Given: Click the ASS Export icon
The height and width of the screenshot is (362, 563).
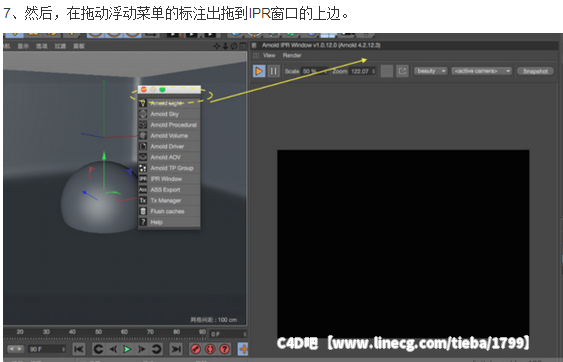Looking at the screenshot, I should (143, 189).
